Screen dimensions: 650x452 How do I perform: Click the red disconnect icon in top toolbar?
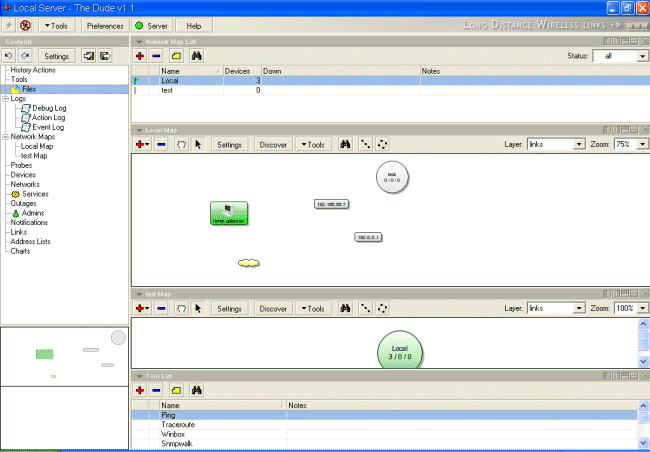[25, 26]
